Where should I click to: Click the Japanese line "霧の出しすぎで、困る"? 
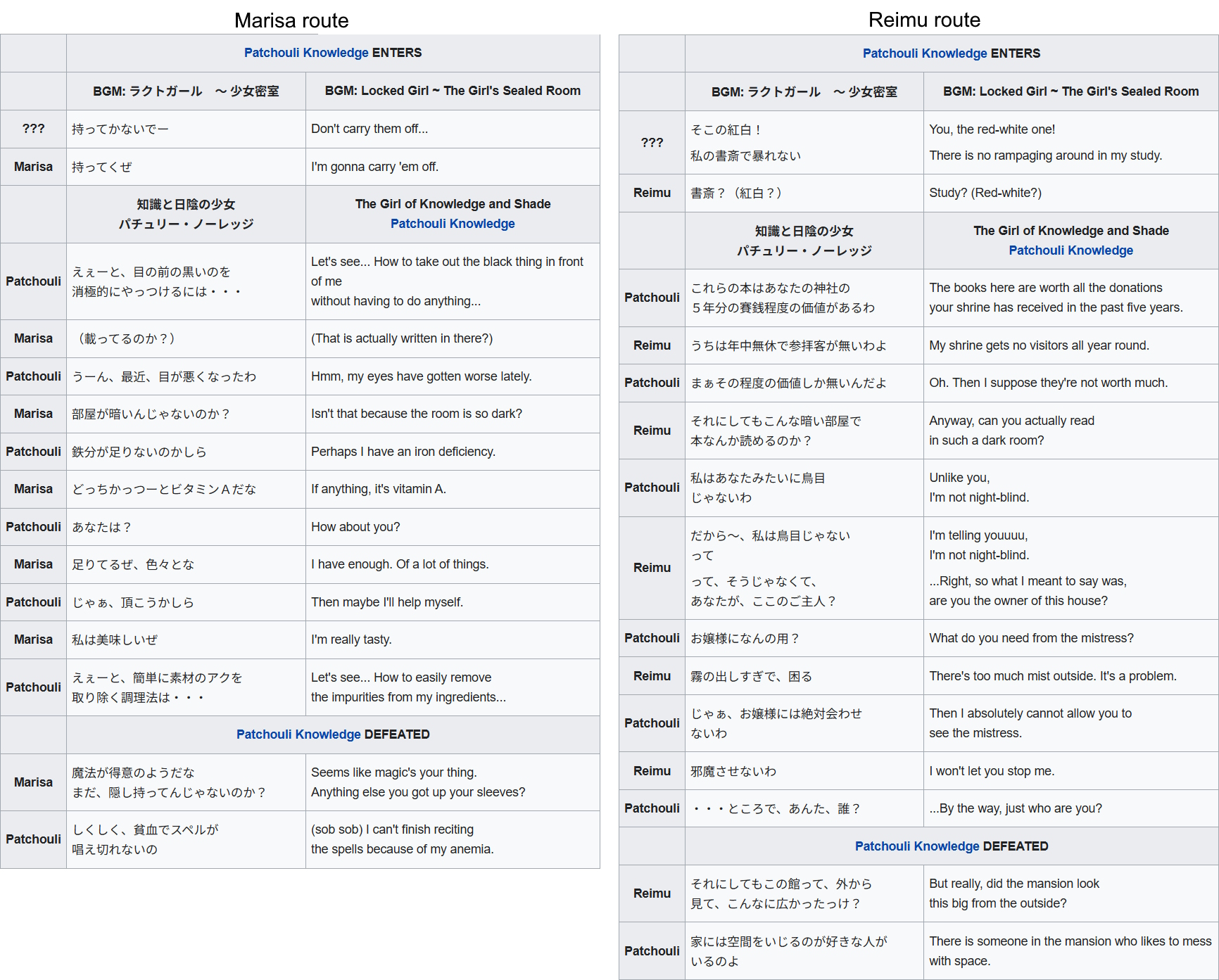[x=752, y=677]
